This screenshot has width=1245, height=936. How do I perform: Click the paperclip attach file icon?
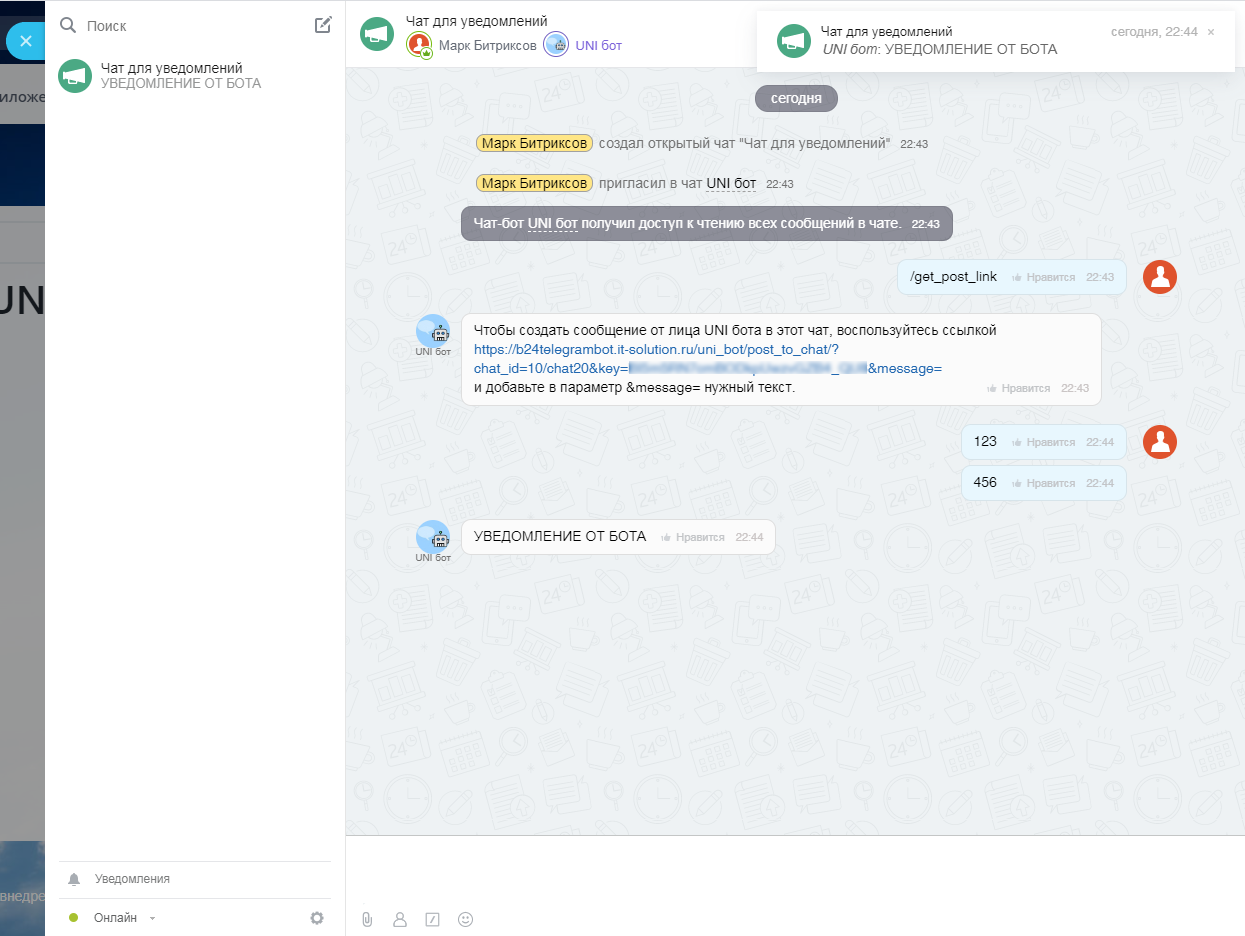[367, 919]
